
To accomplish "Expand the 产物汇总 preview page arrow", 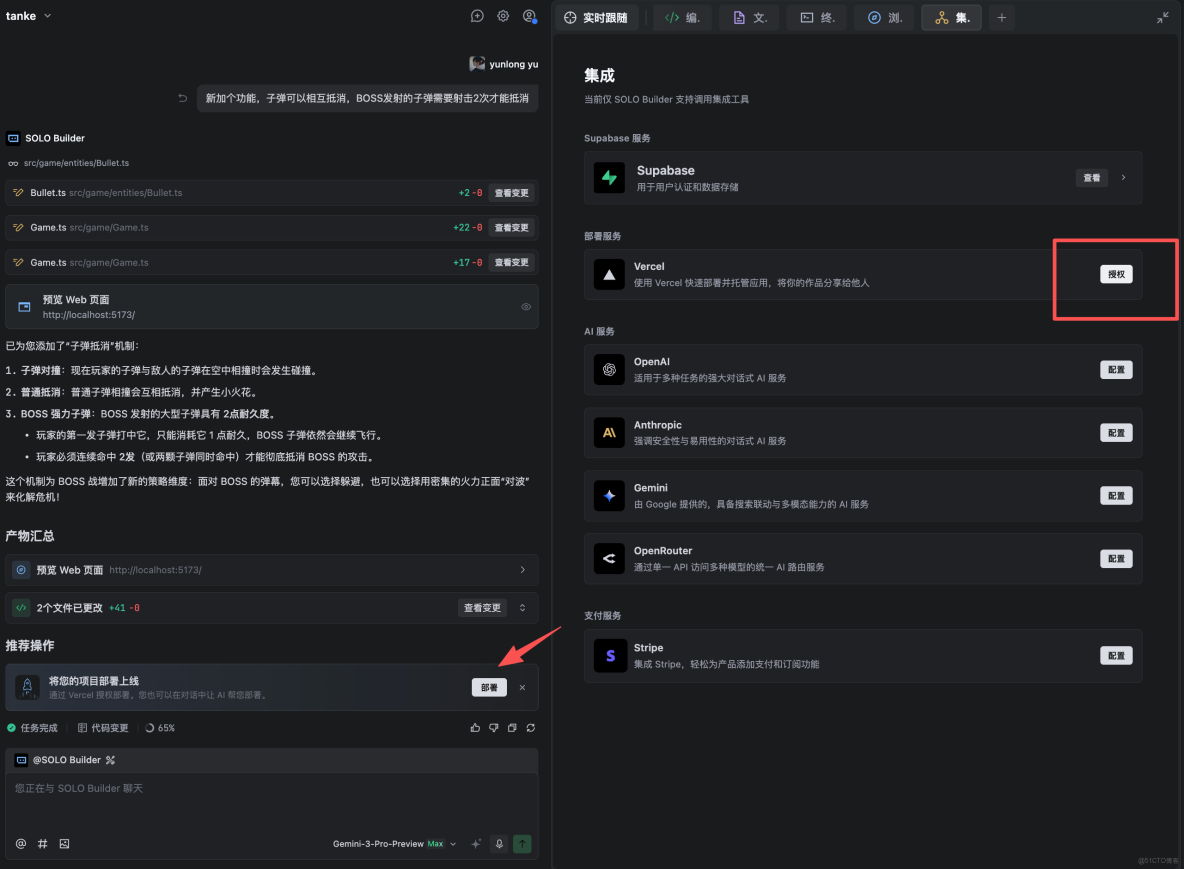I will pyautogui.click(x=522, y=568).
